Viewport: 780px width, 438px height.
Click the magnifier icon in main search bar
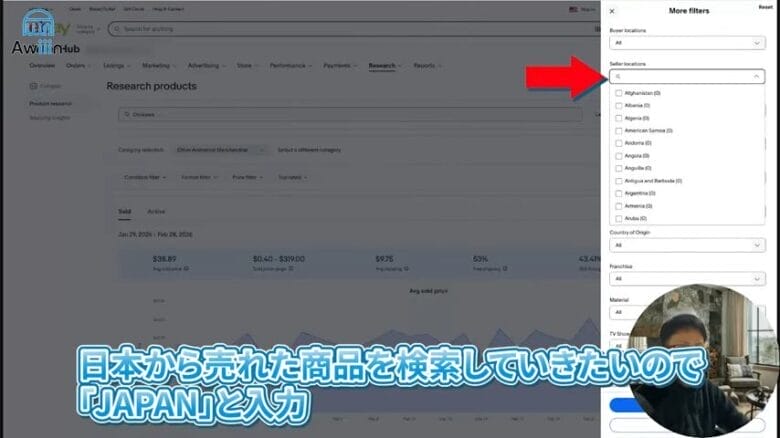pos(117,29)
